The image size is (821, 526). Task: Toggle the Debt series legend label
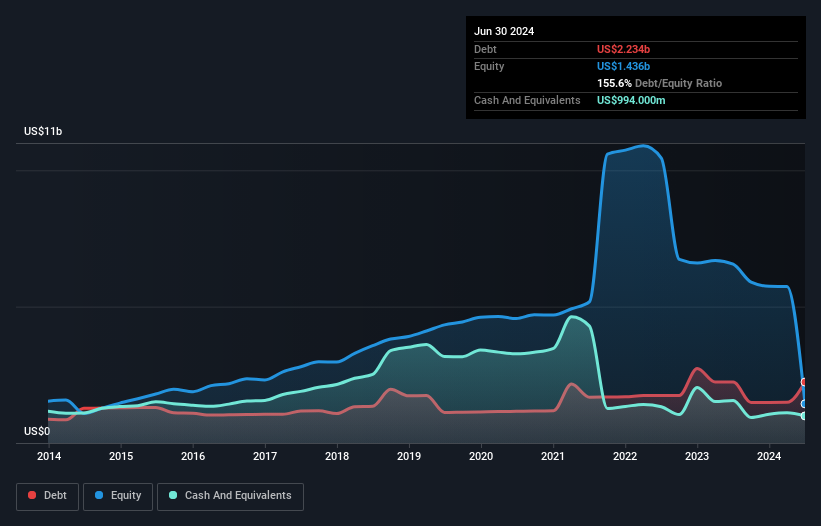57,496
